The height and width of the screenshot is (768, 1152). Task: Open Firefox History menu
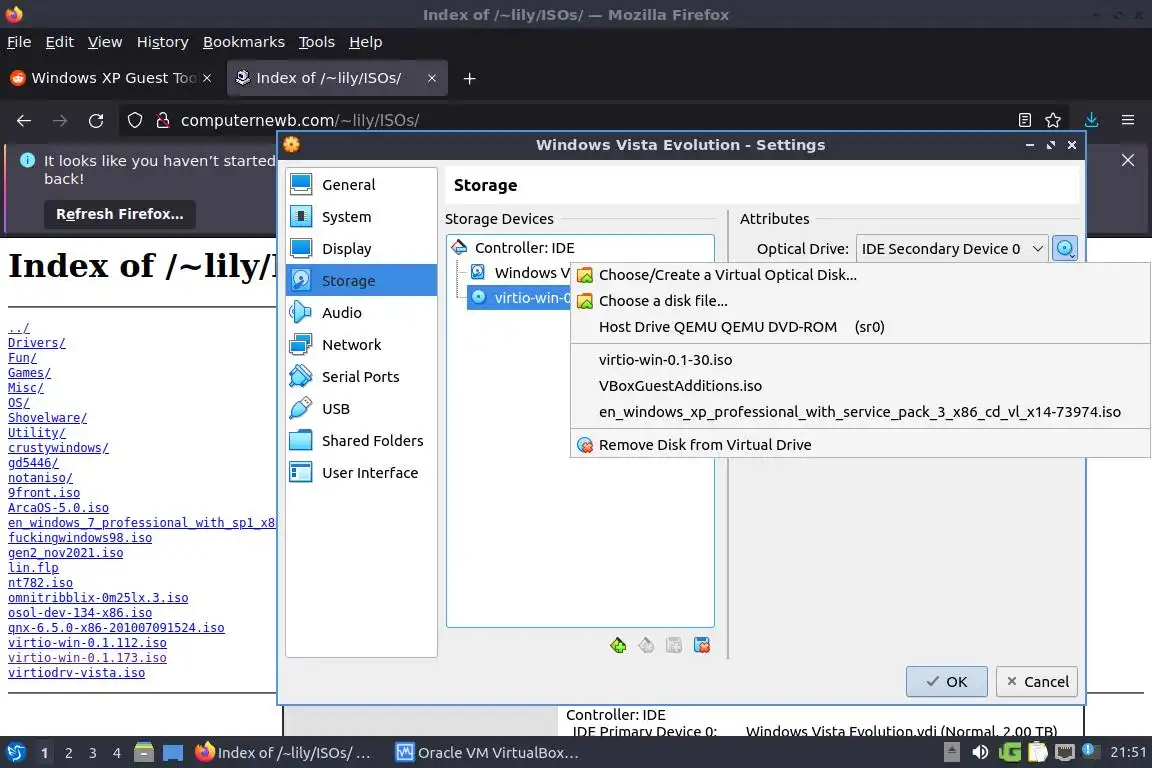pos(162,42)
